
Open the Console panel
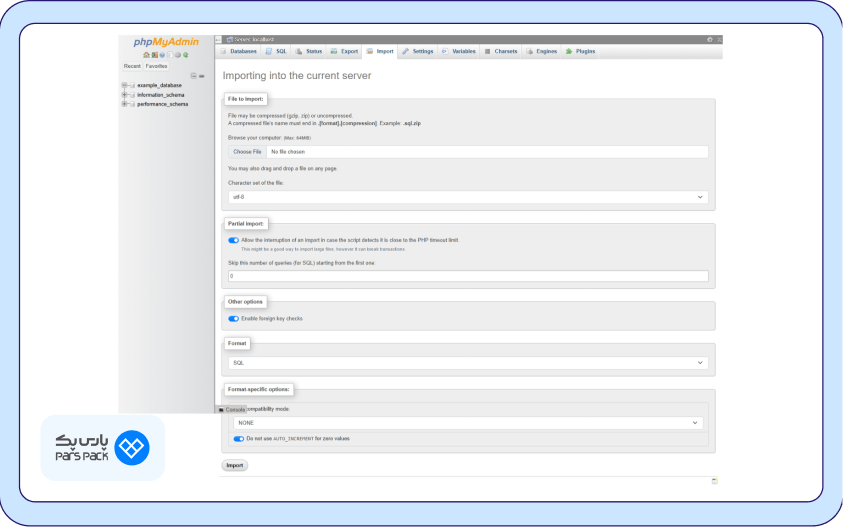232,410
